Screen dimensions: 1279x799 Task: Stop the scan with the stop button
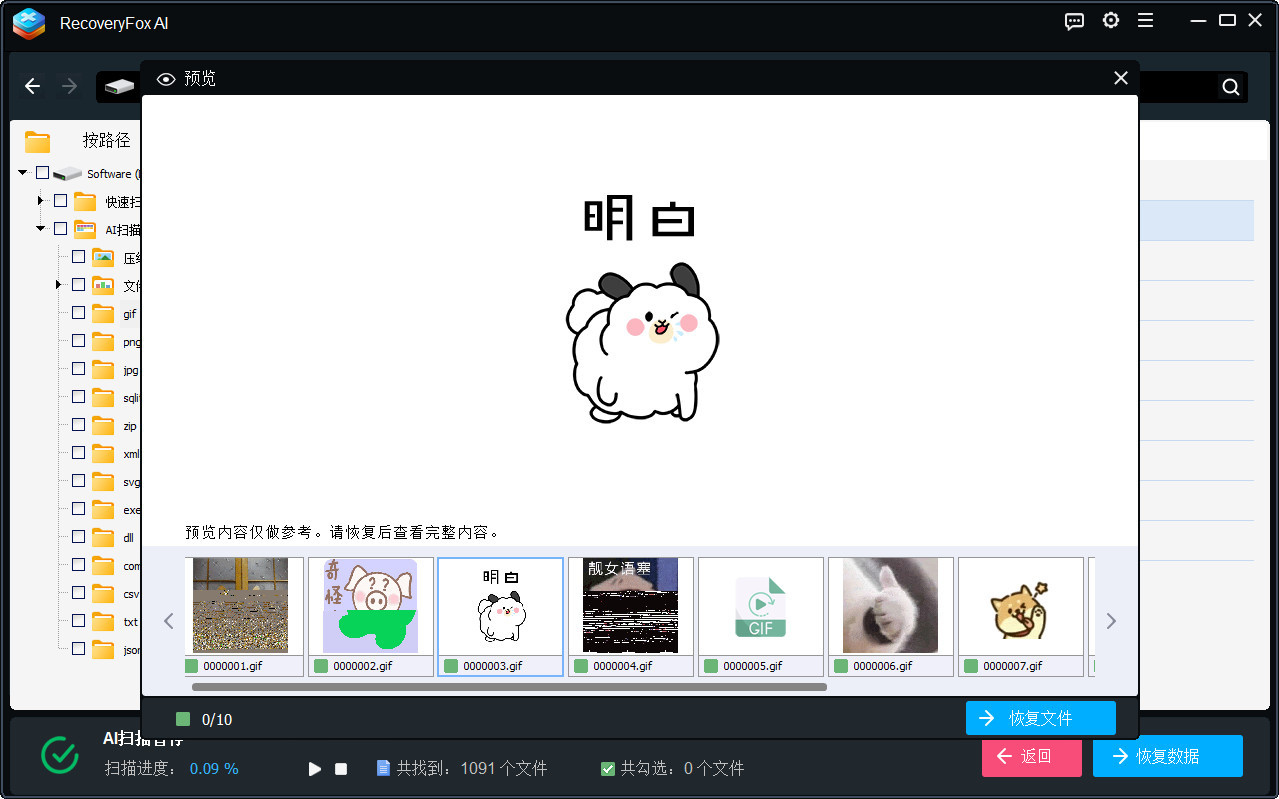tap(341, 769)
